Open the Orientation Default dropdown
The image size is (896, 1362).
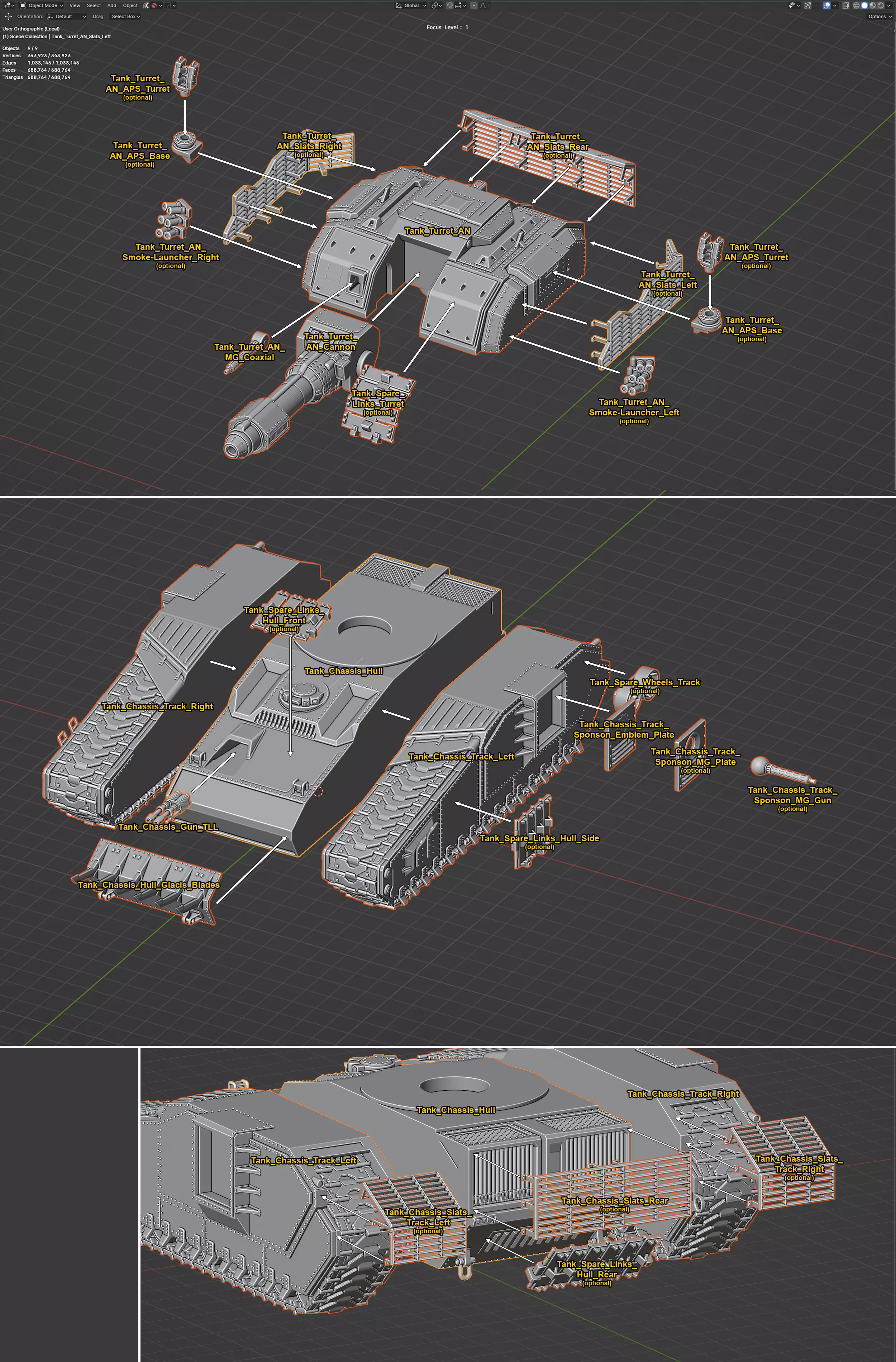click(x=66, y=16)
